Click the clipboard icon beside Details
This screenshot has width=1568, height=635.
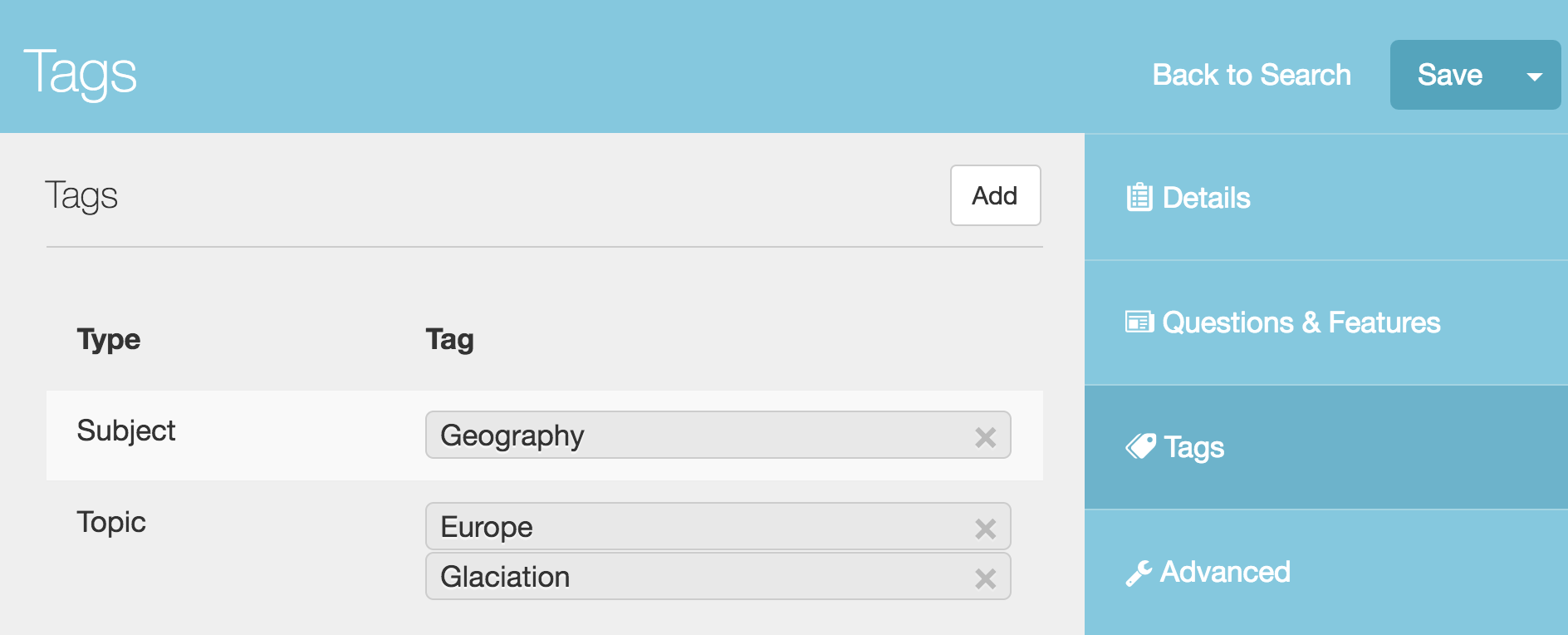(x=1139, y=198)
